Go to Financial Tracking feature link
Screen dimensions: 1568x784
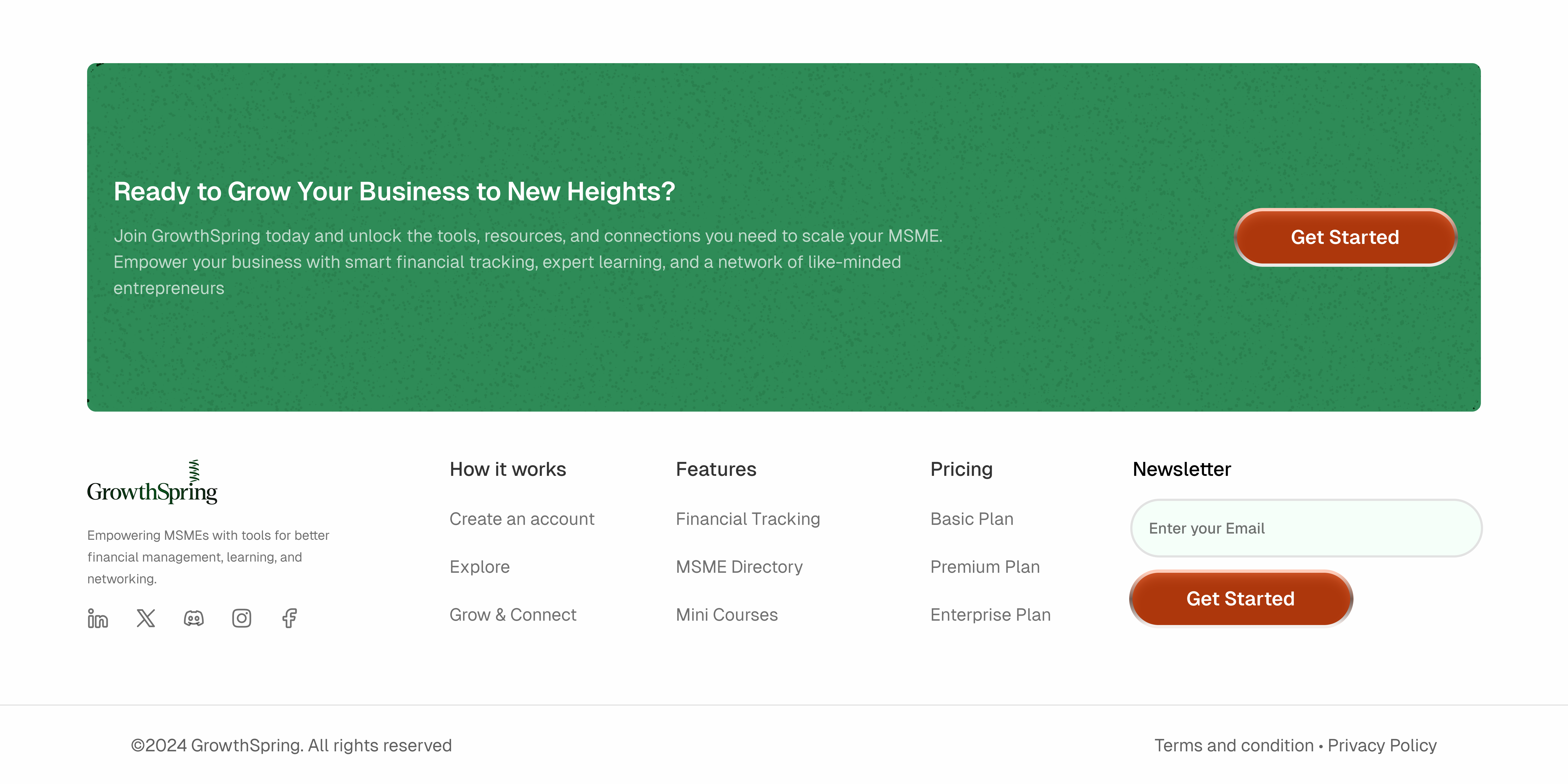click(748, 519)
